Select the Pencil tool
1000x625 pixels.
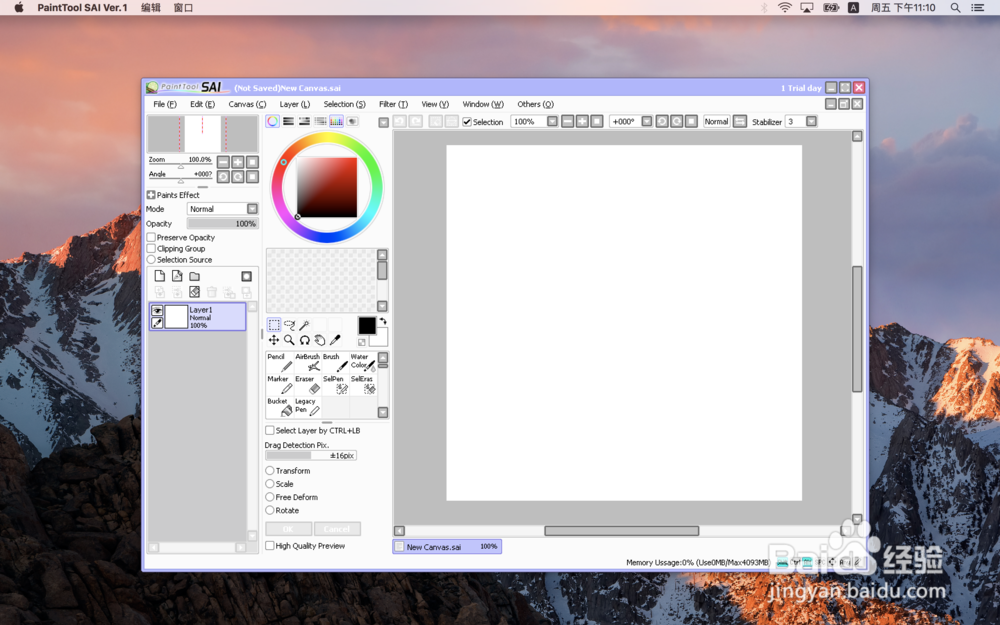[279, 362]
